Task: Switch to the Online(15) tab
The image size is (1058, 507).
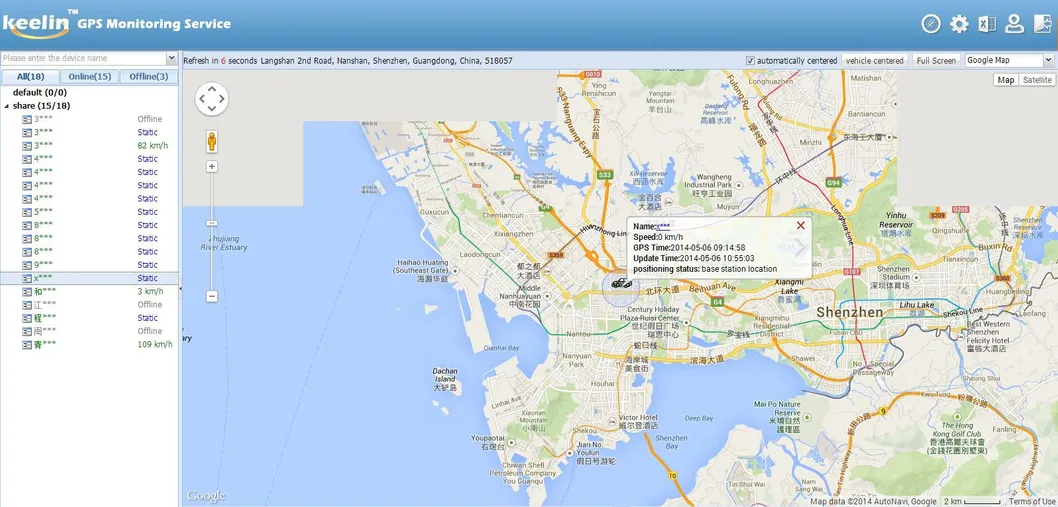Action: [89, 77]
